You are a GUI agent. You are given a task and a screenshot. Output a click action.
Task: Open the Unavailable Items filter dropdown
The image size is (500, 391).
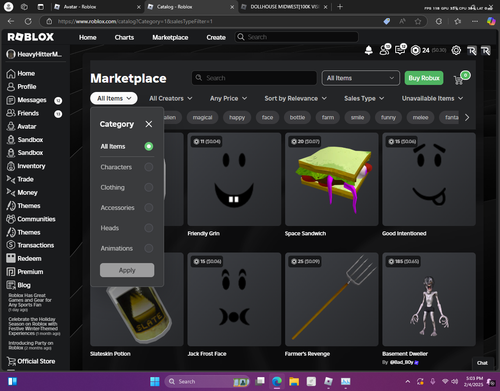point(432,98)
